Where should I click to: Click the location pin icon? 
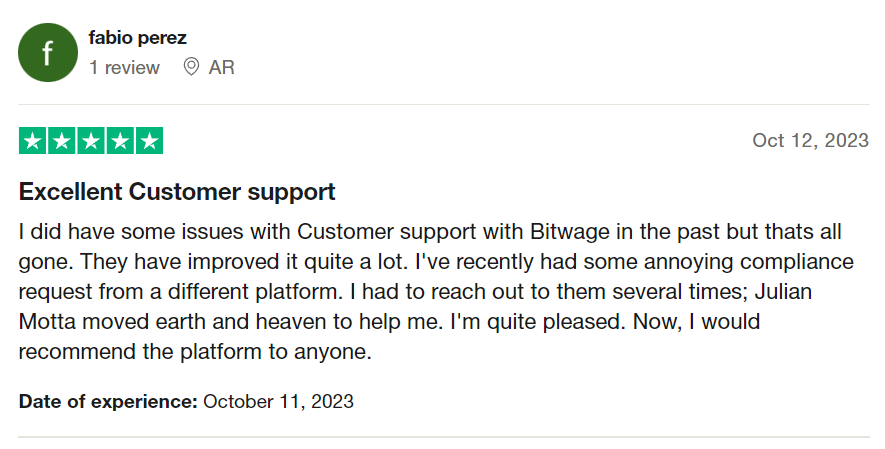click(191, 68)
